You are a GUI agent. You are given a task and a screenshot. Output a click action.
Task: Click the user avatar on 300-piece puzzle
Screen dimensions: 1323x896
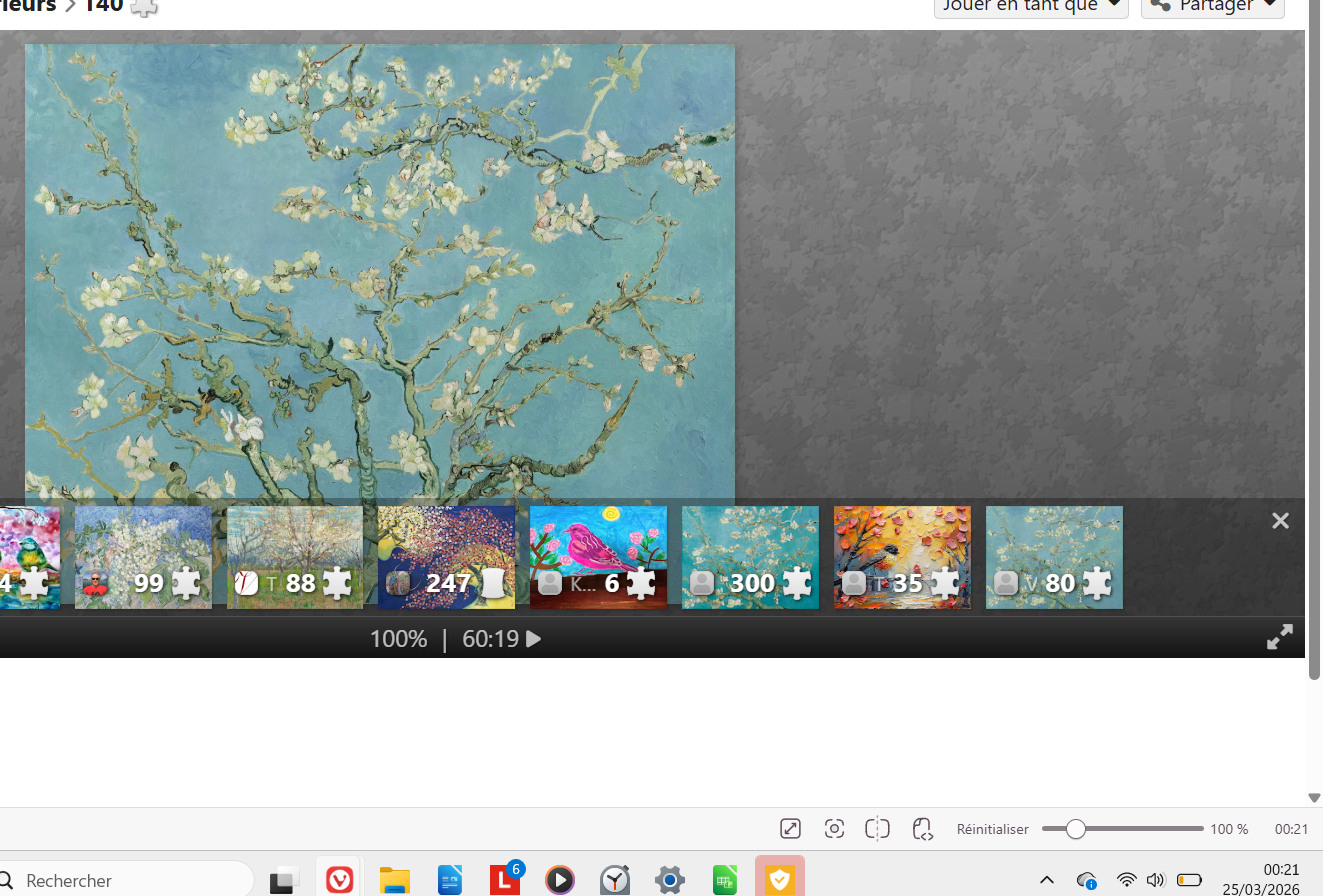(702, 583)
